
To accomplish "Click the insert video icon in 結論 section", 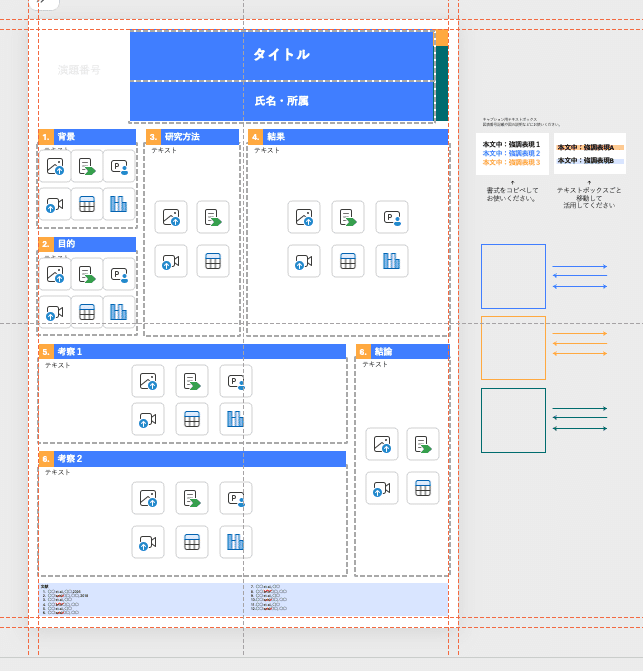I will tap(382, 488).
